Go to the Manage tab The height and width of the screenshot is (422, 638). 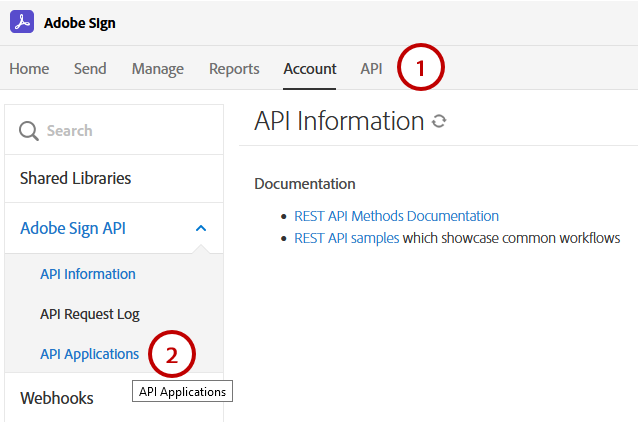click(x=158, y=69)
